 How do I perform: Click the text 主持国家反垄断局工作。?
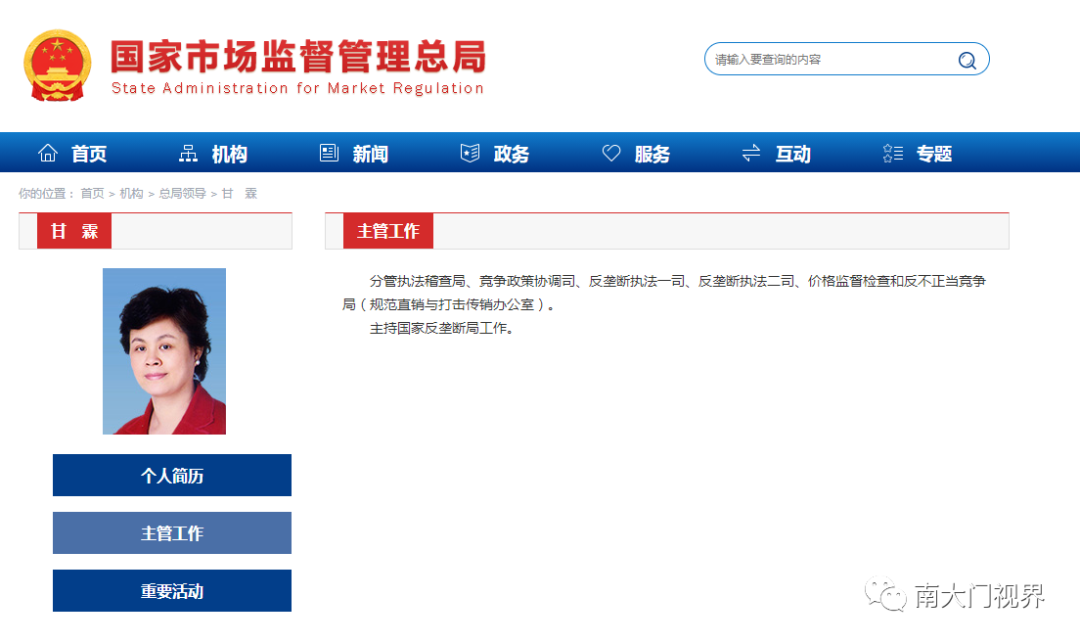click(442, 328)
